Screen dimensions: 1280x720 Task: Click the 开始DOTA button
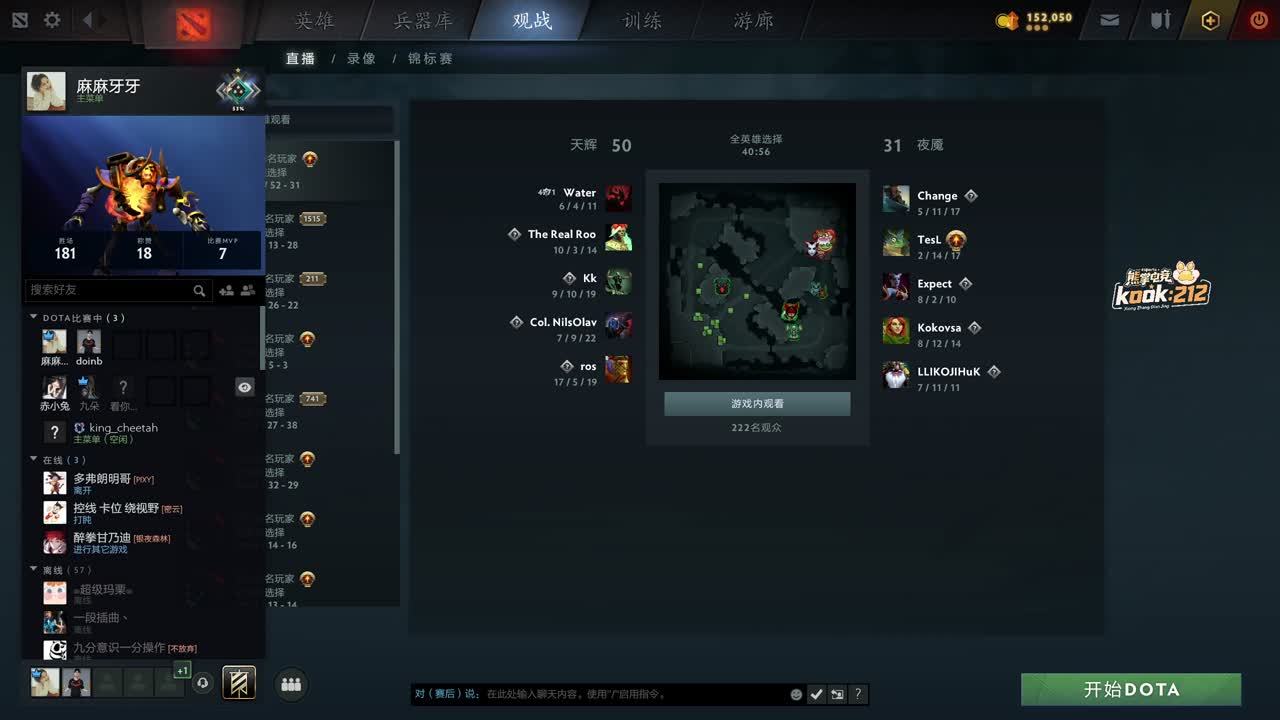[x=1131, y=690]
